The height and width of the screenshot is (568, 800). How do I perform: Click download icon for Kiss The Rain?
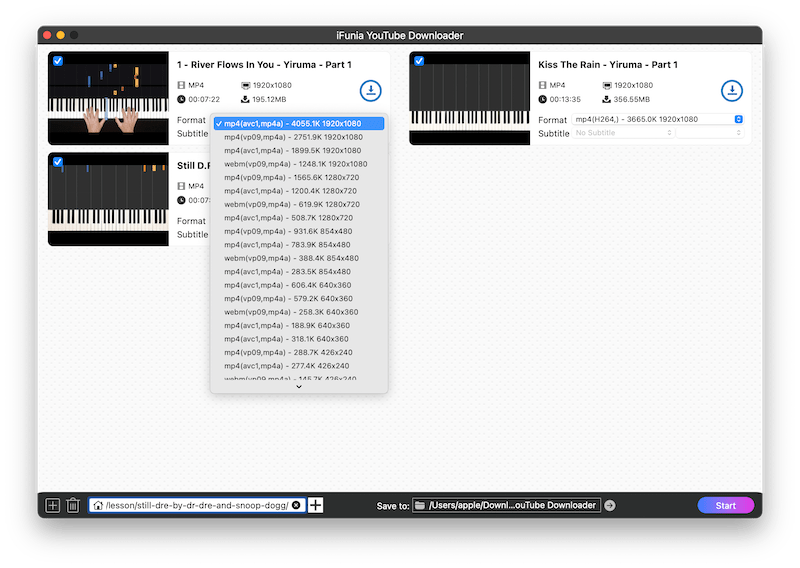(732, 91)
